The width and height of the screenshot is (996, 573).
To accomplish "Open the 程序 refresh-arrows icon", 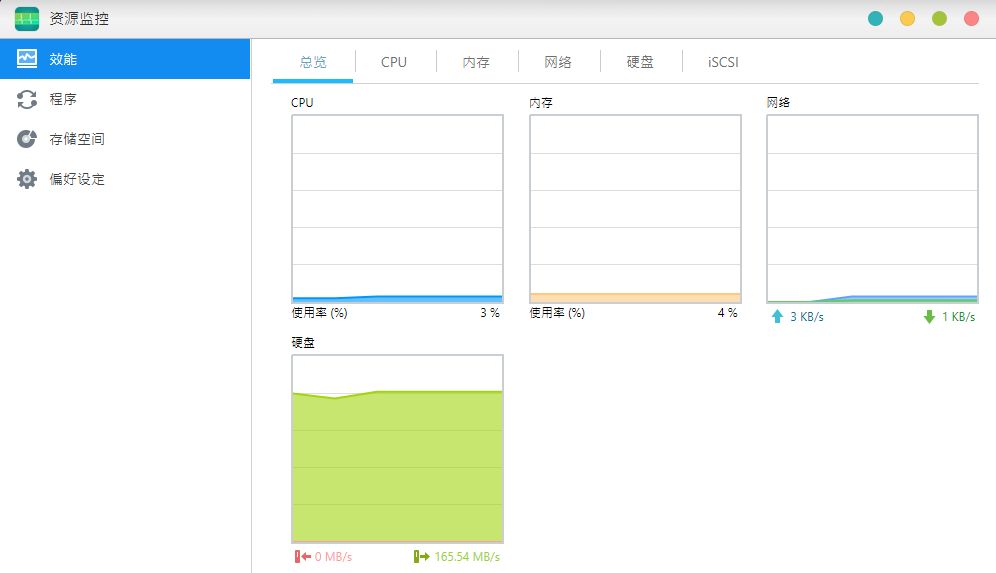I will [27, 99].
